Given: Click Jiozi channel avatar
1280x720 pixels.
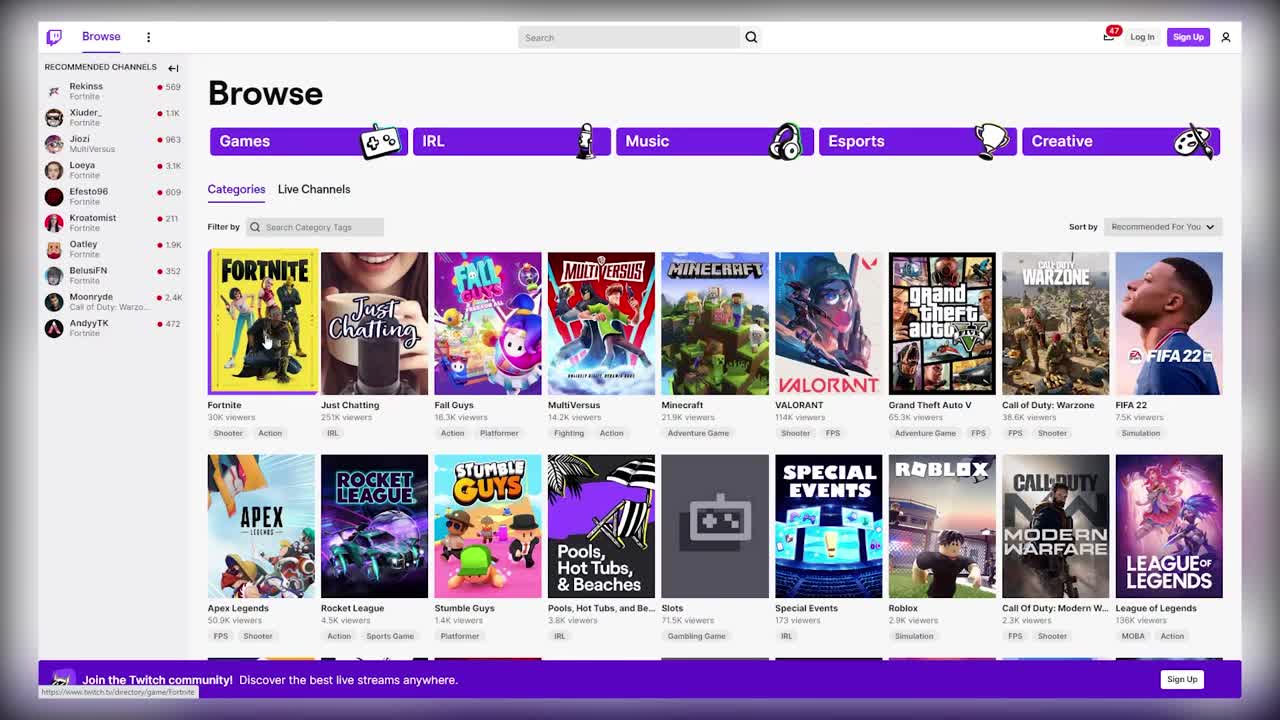Looking at the screenshot, I should tap(54, 143).
